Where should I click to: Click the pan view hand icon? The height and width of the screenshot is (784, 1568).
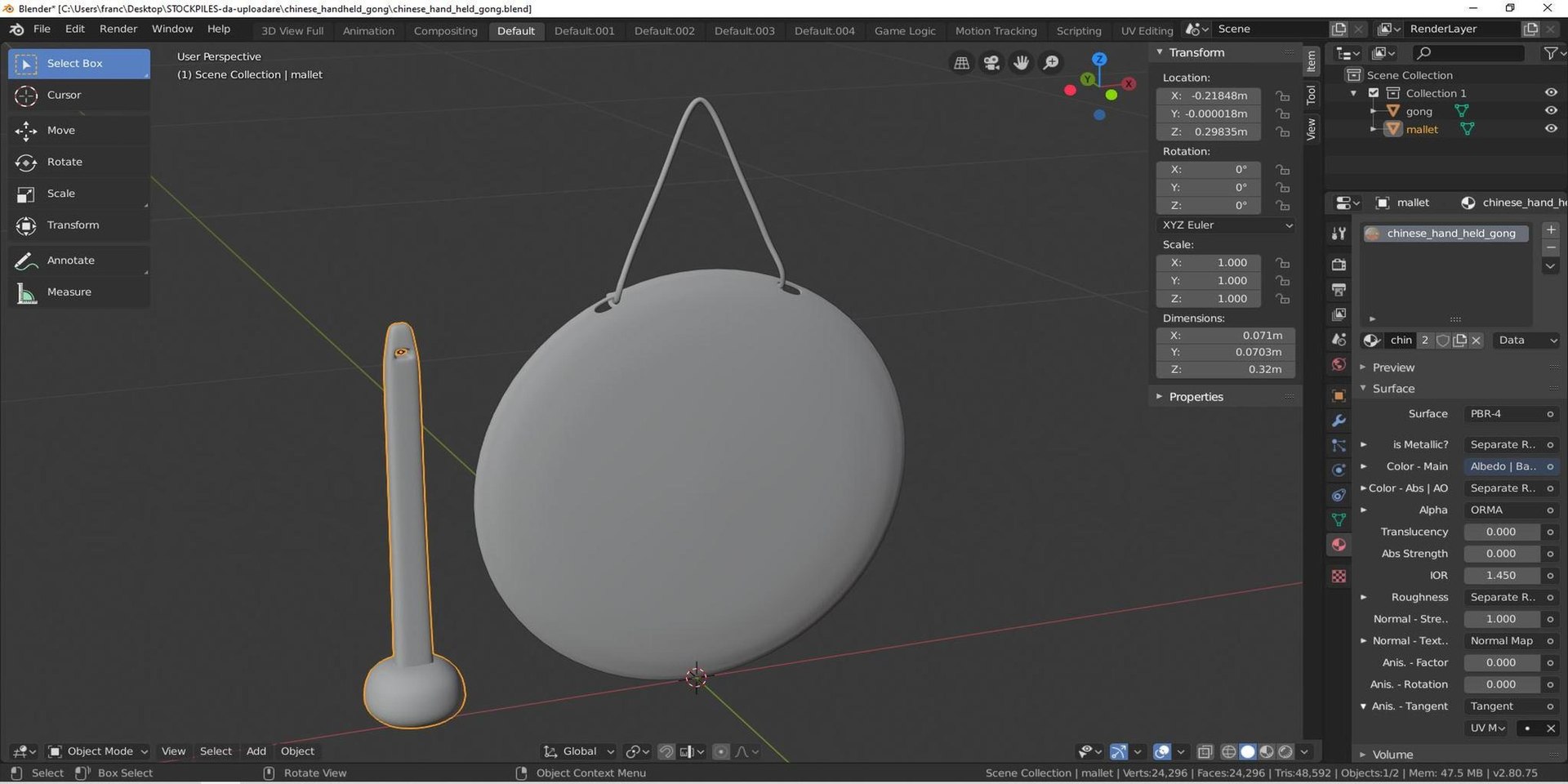1021,63
